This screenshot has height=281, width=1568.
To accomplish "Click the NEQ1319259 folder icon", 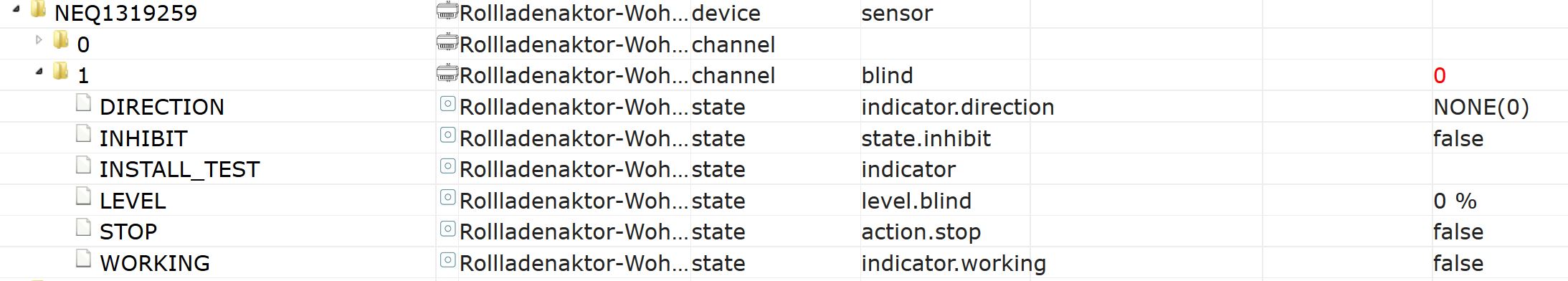I will point(39,9).
